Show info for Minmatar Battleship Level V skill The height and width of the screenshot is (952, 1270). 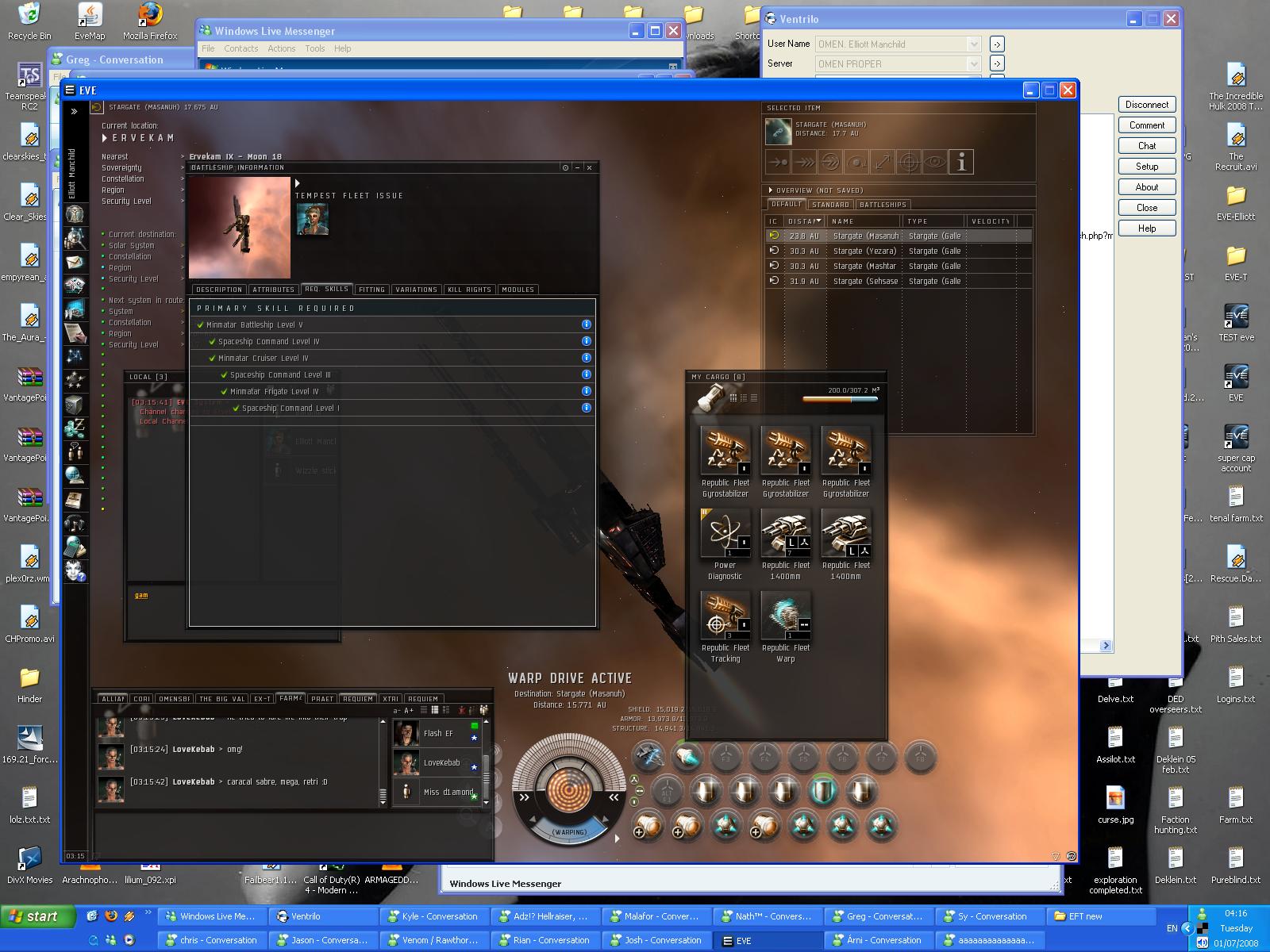click(x=587, y=324)
